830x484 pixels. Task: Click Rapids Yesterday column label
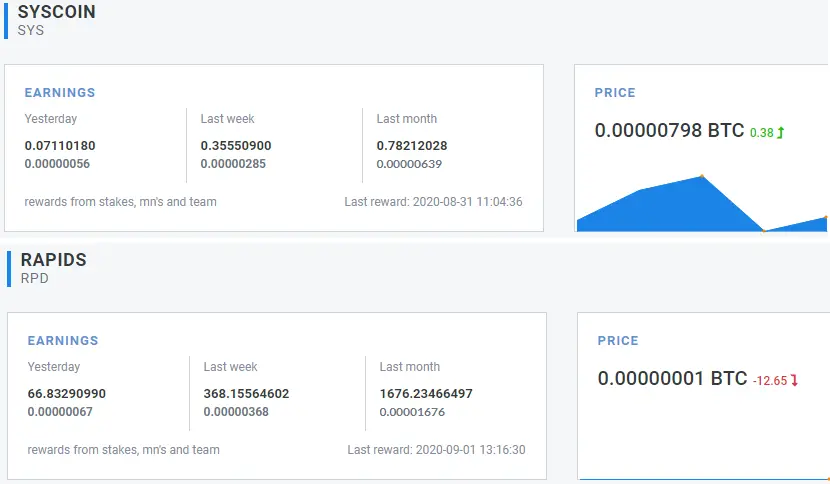[54, 366]
